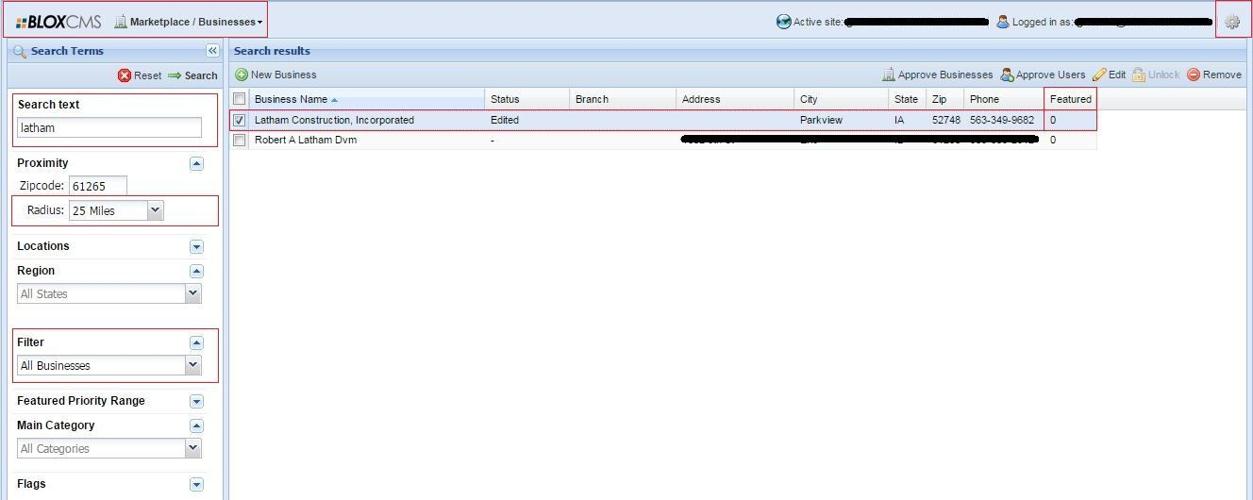Expand the Featured Priority Range section
1253x500 pixels.
click(196, 401)
